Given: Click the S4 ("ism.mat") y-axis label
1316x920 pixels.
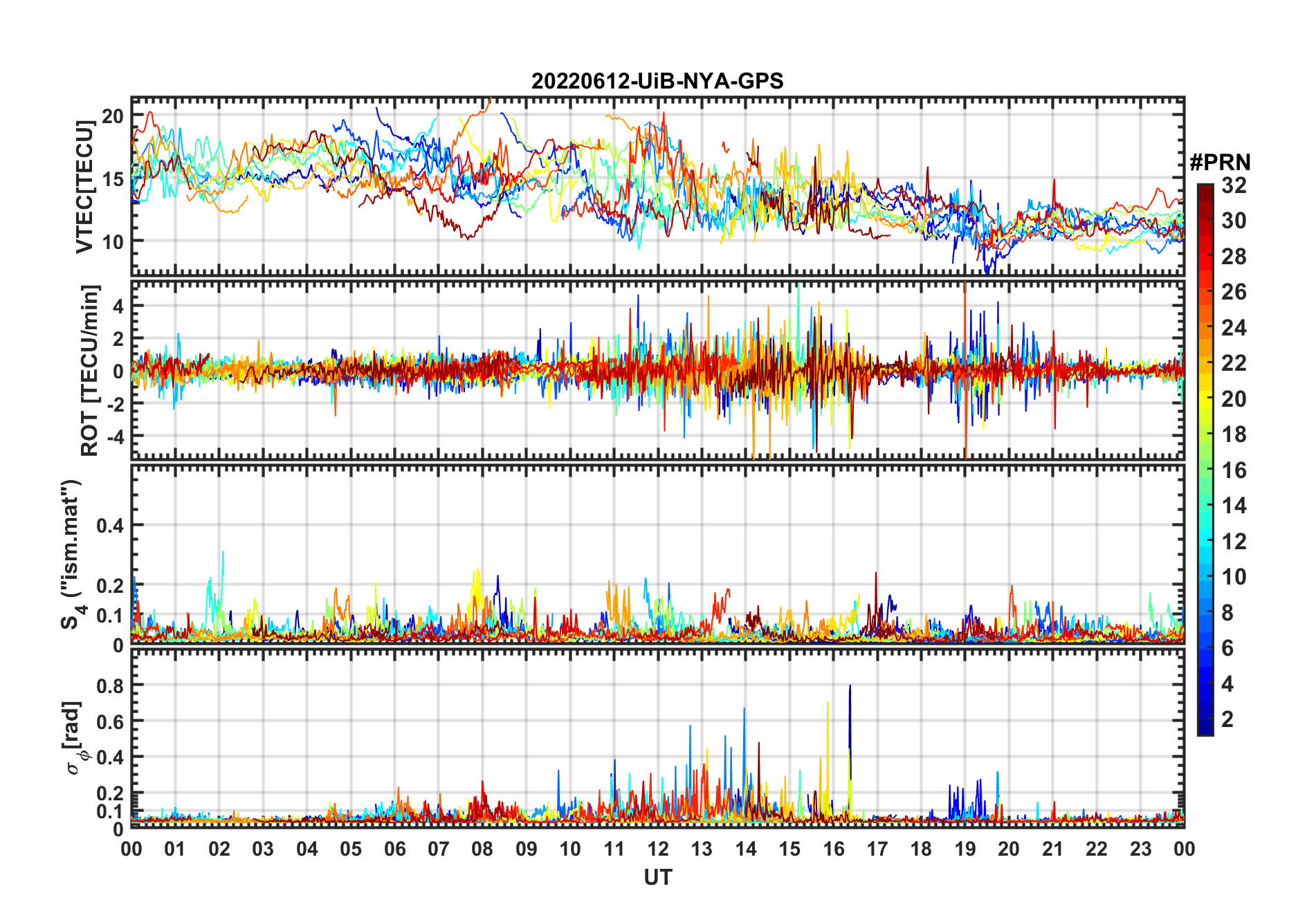Looking at the screenshot, I should coord(72,555).
